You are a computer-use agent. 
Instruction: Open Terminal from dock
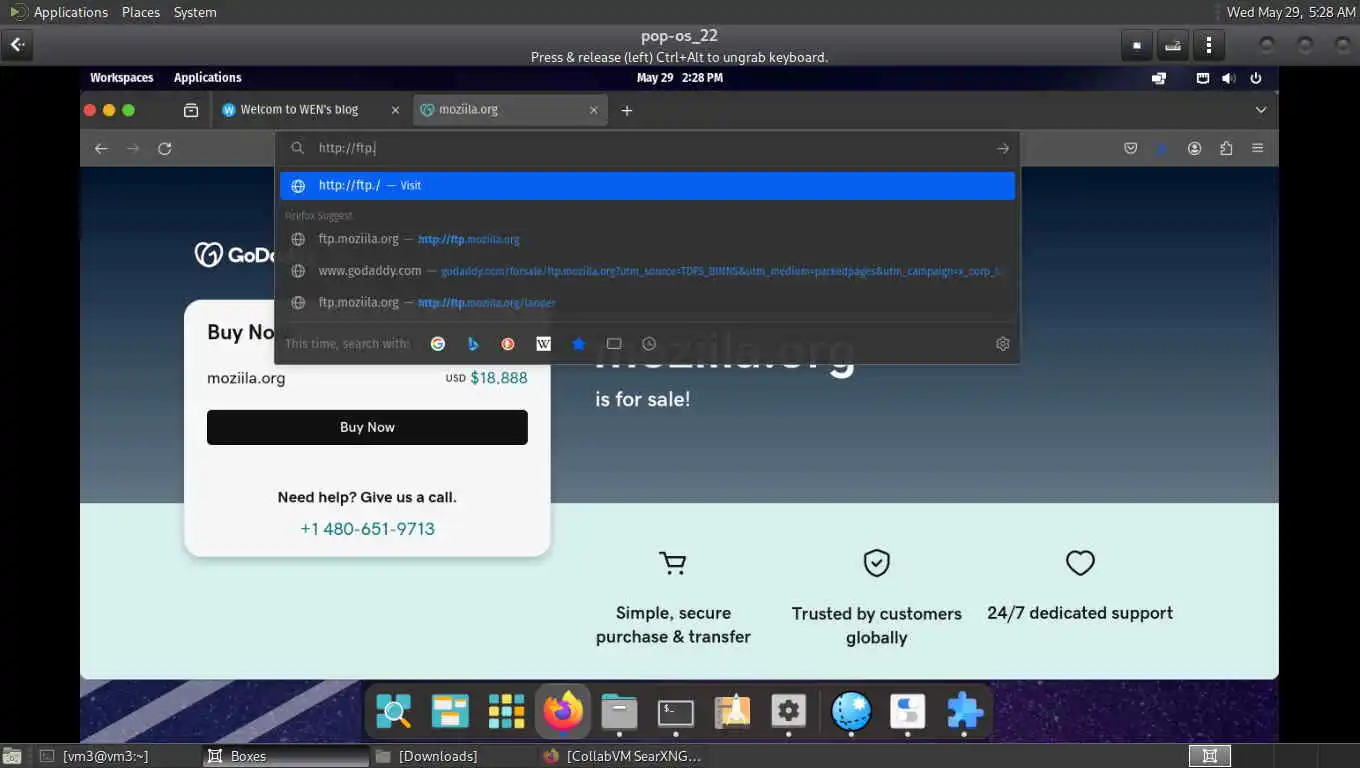coord(676,712)
